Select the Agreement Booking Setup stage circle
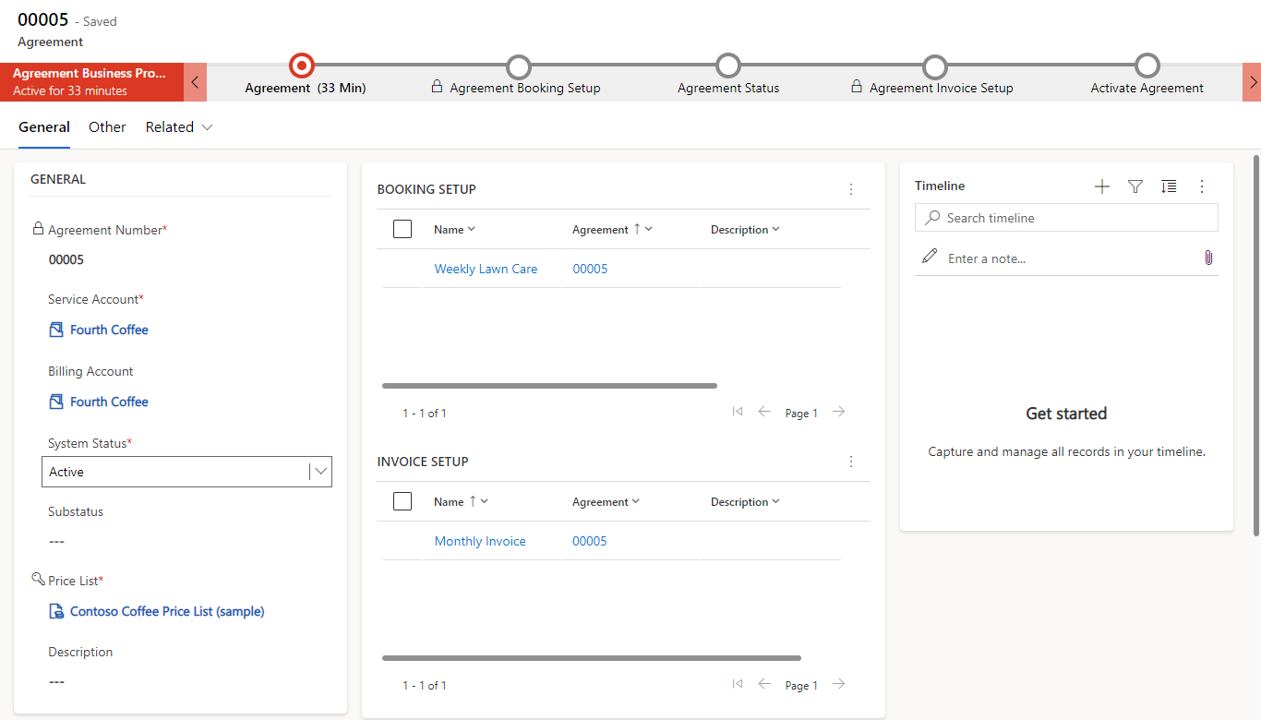Image resolution: width=1261 pixels, height=720 pixels. tap(518, 66)
